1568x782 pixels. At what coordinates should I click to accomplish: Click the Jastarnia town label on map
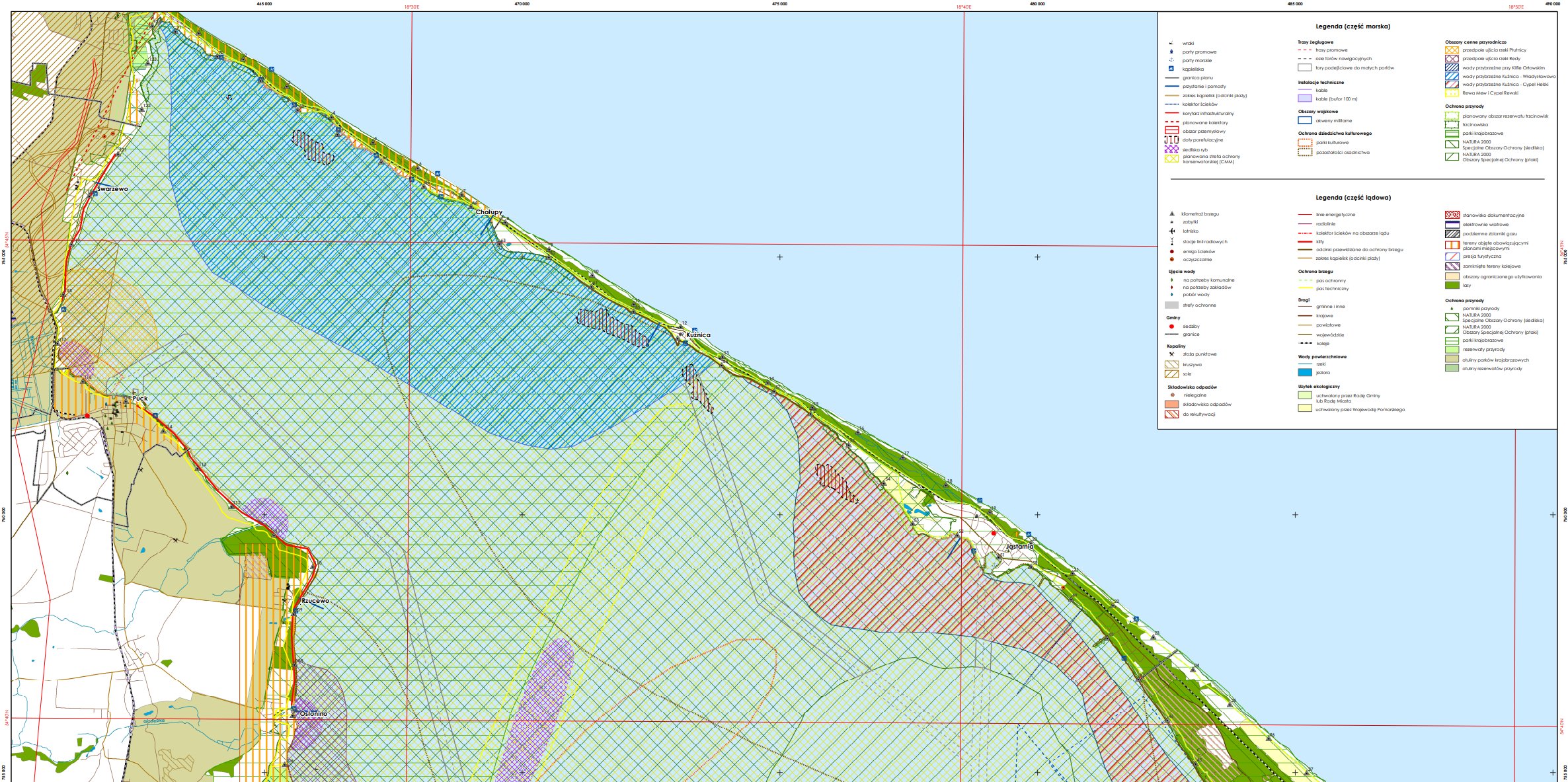(1019, 547)
